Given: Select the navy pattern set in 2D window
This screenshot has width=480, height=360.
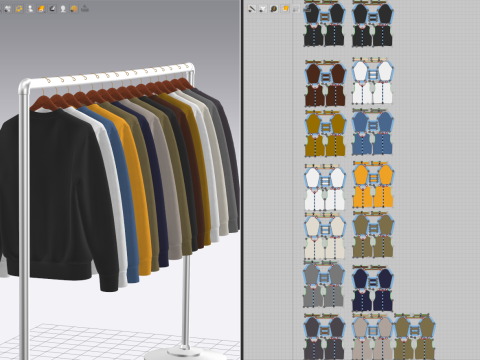Looking at the screenshot, I should click(x=373, y=289).
